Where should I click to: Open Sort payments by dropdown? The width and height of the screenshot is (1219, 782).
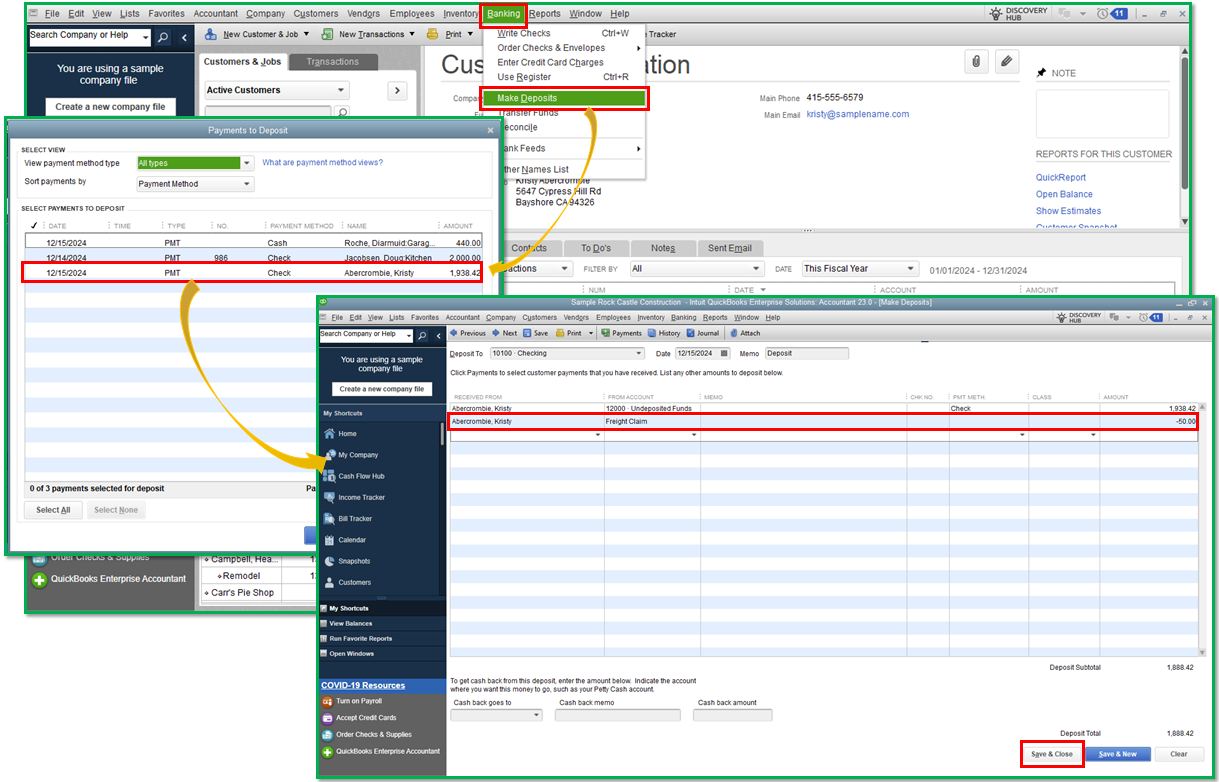point(247,184)
